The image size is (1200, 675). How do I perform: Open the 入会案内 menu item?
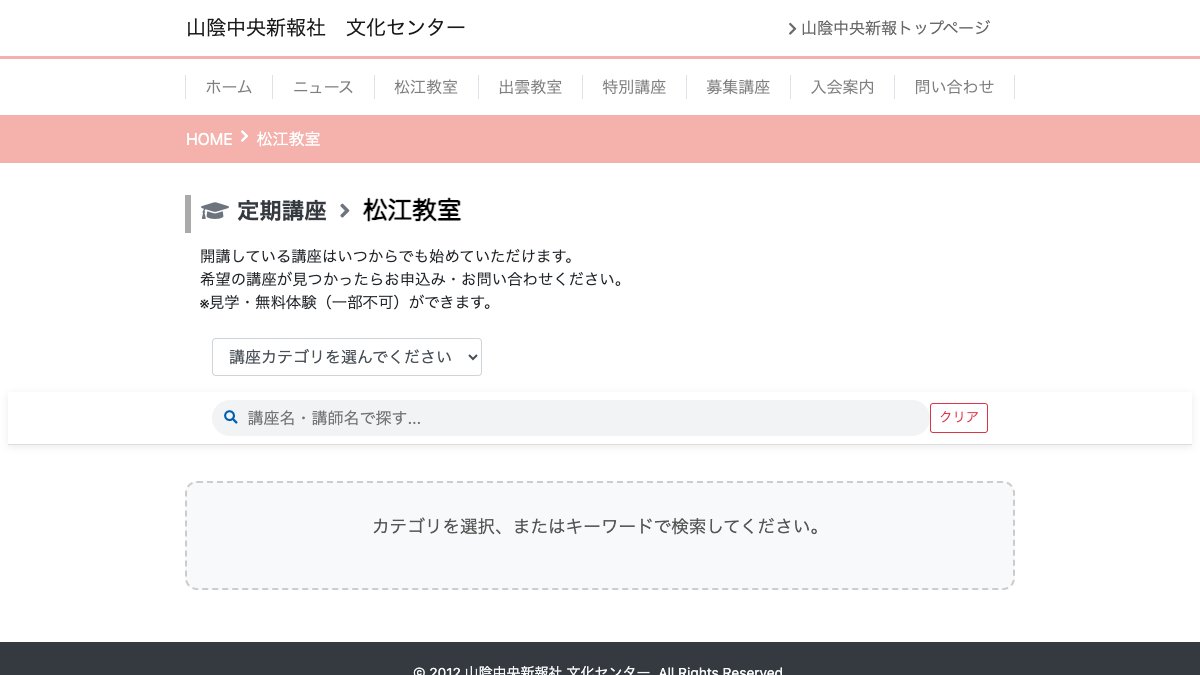[x=842, y=87]
